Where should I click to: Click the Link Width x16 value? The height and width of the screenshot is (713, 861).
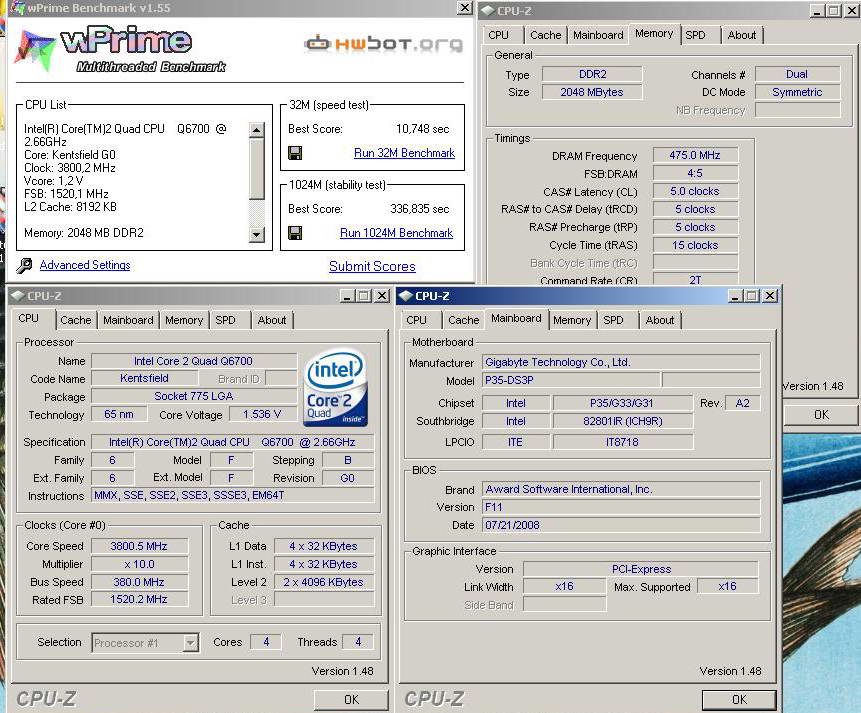point(564,586)
